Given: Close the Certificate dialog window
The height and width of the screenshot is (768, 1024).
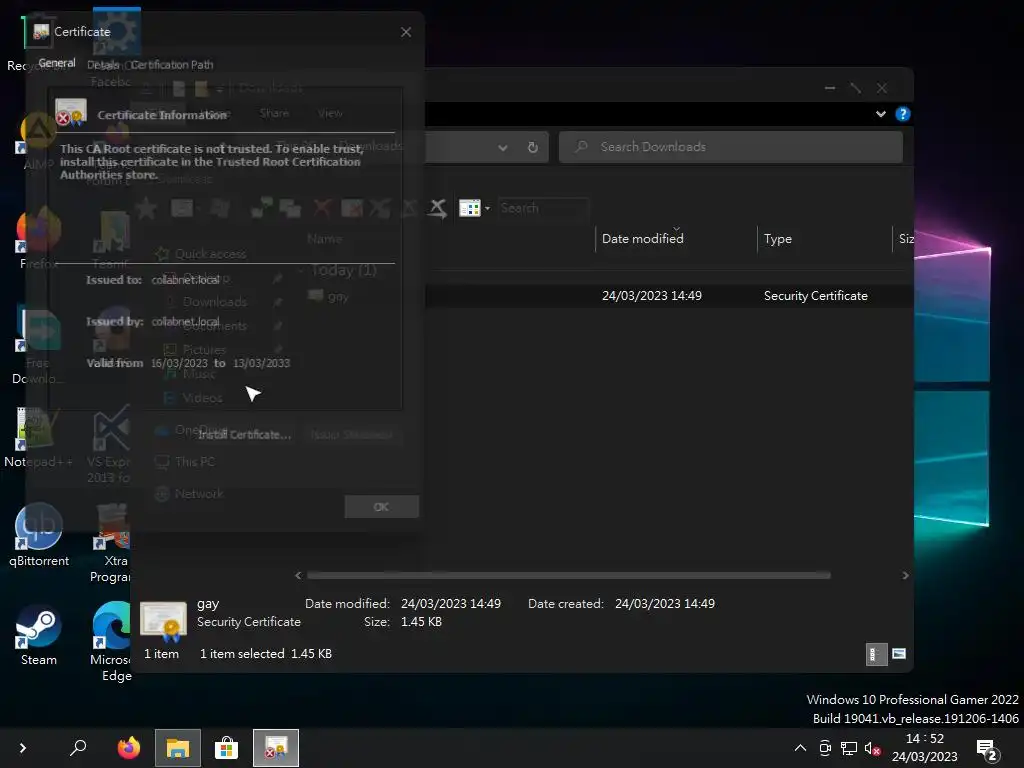Looking at the screenshot, I should coord(406,32).
